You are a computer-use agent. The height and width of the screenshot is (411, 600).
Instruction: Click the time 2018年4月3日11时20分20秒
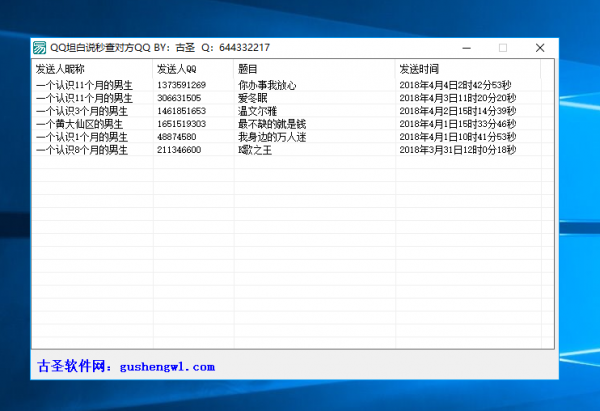(458, 98)
